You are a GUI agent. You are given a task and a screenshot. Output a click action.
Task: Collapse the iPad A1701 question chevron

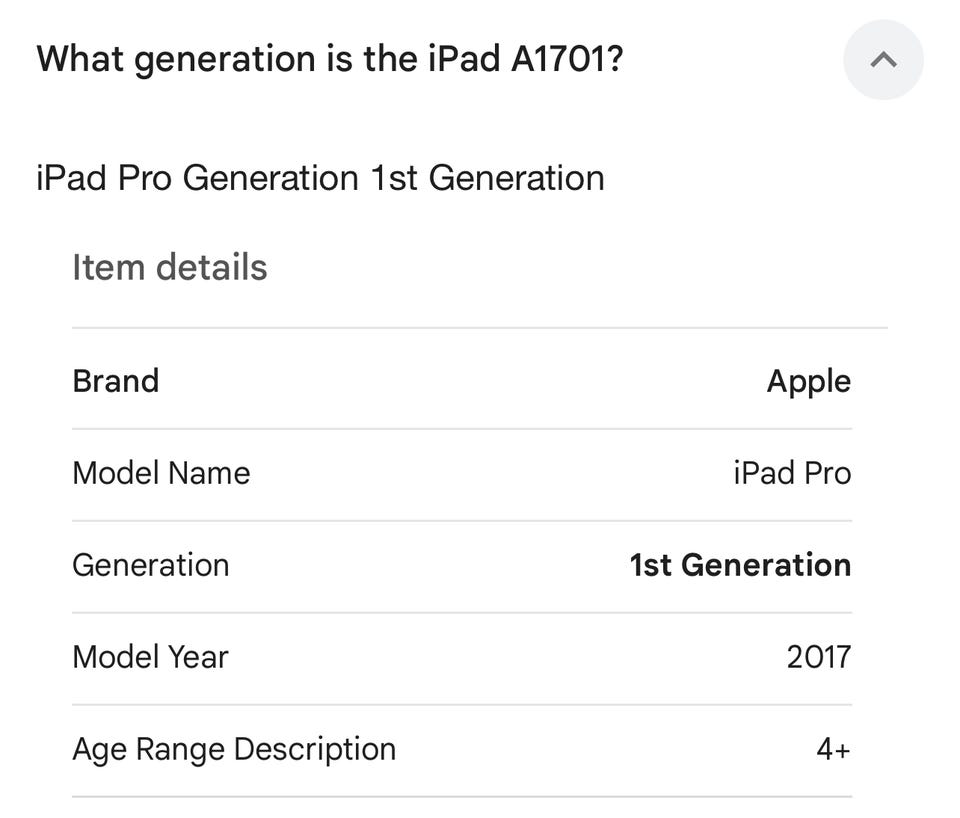pyautogui.click(x=883, y=60)
